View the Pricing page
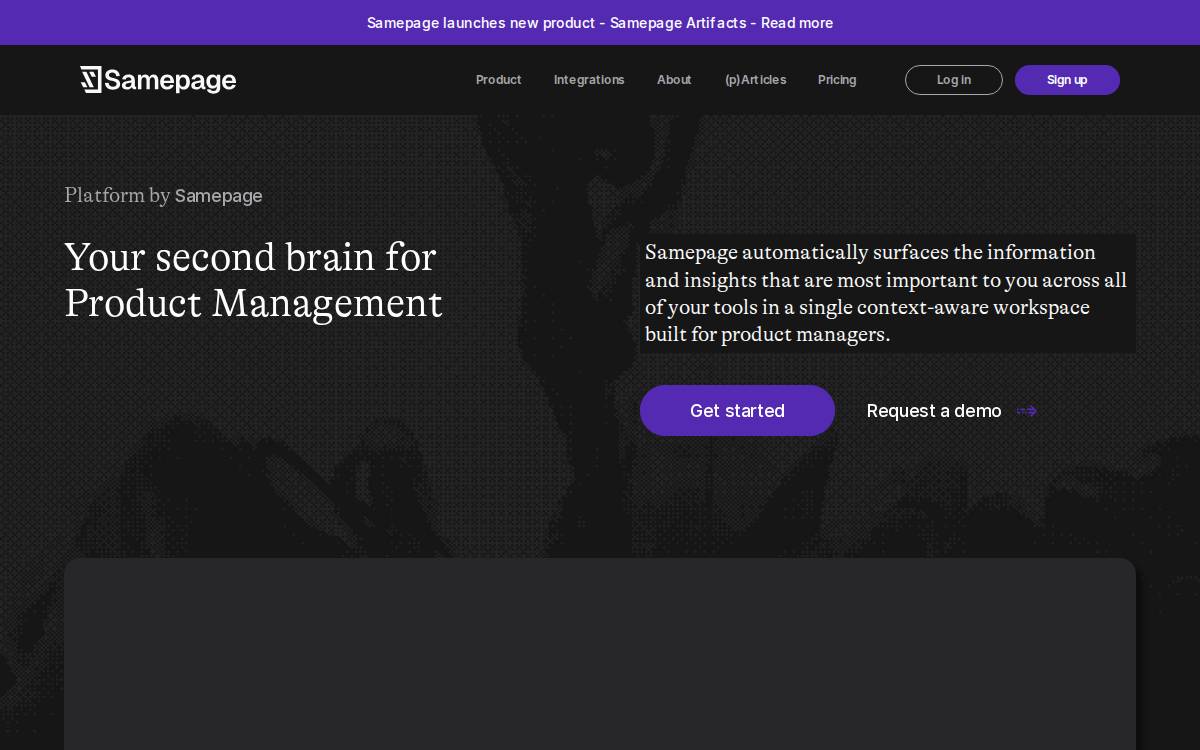1200x750 pixels. (x=837, y=80)
